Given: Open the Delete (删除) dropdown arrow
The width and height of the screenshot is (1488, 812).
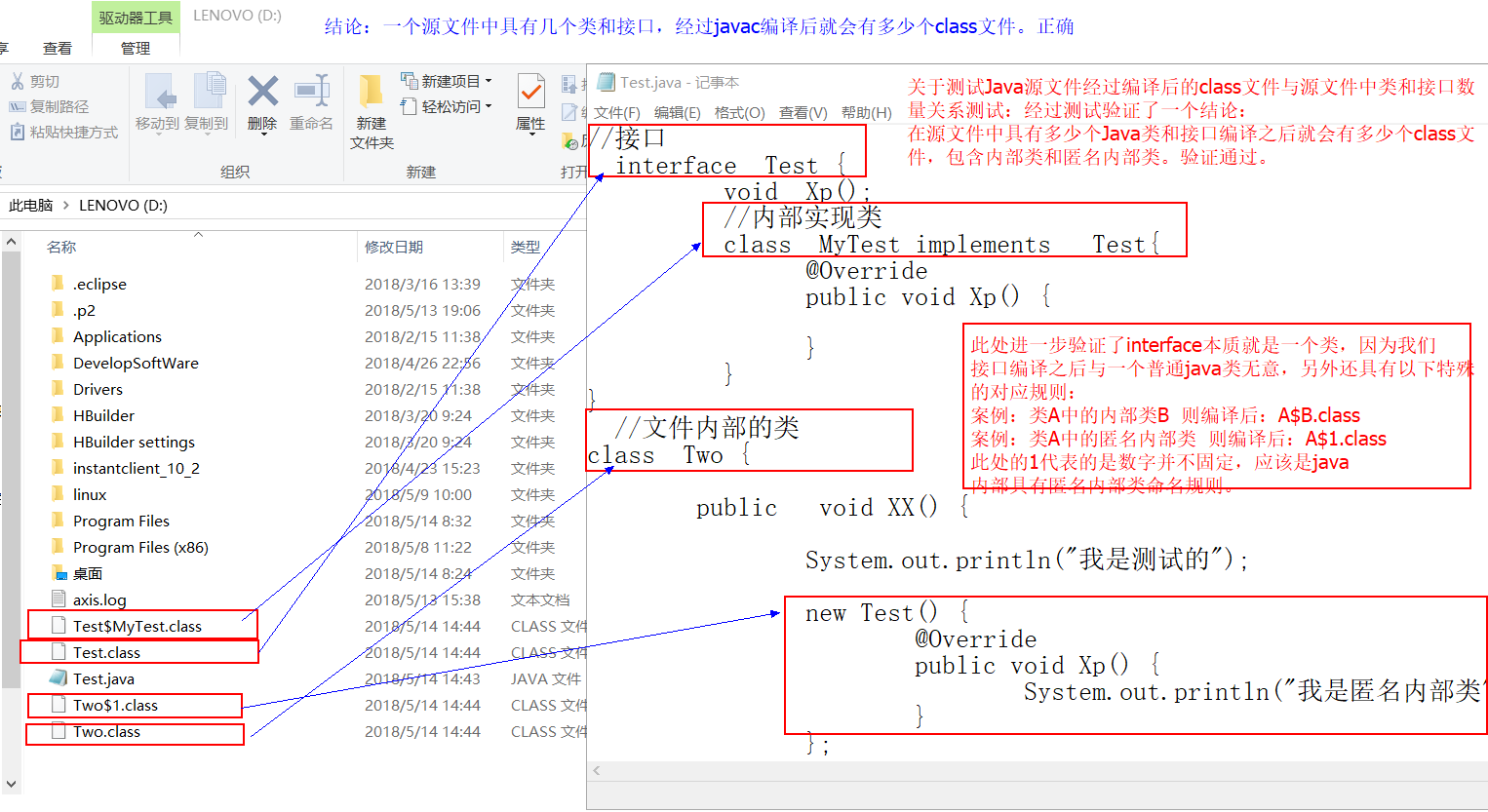Looking at the screenshot, I should click(x=263, y=135).
